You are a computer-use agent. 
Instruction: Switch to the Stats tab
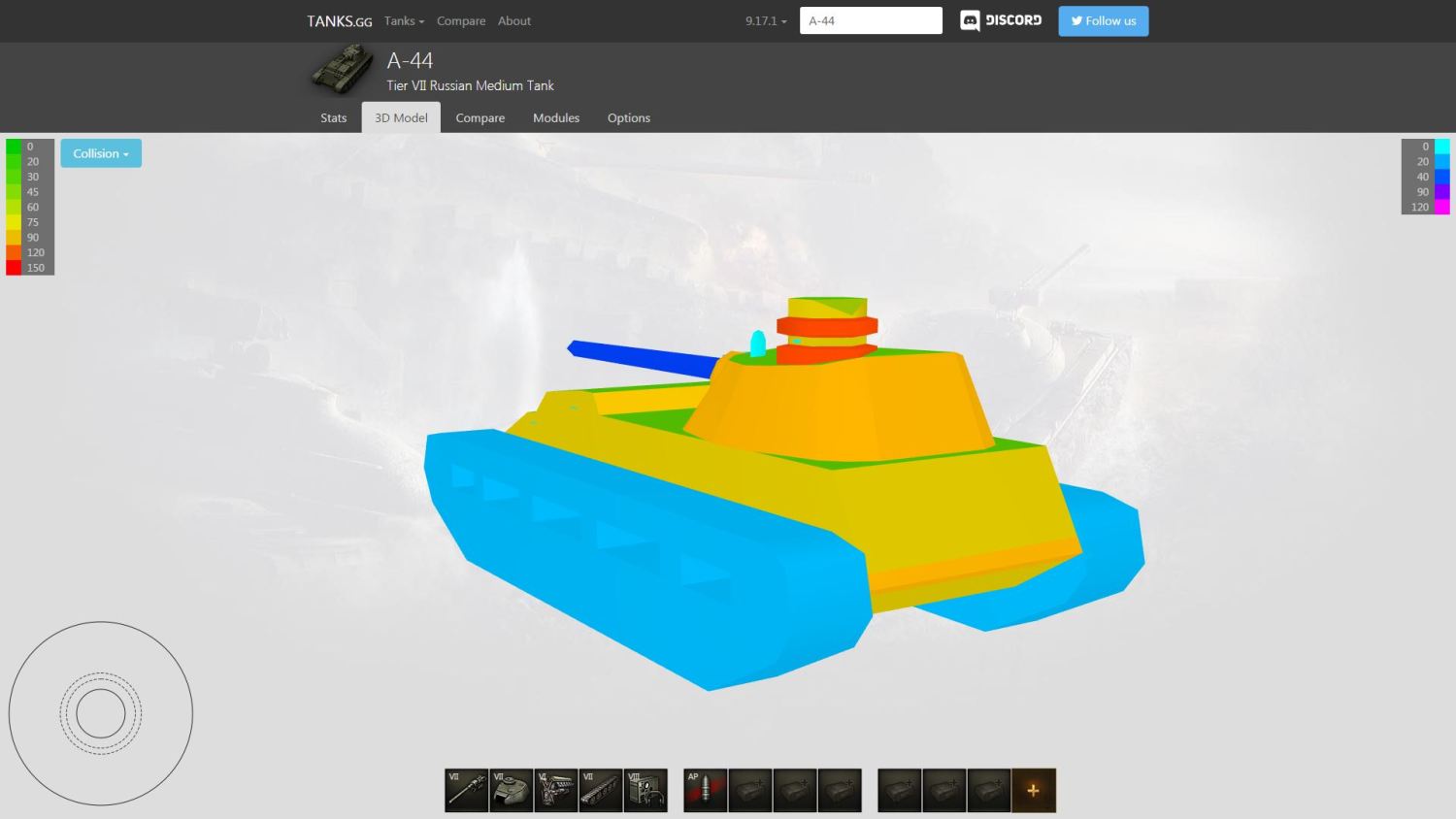coord(333,117)
